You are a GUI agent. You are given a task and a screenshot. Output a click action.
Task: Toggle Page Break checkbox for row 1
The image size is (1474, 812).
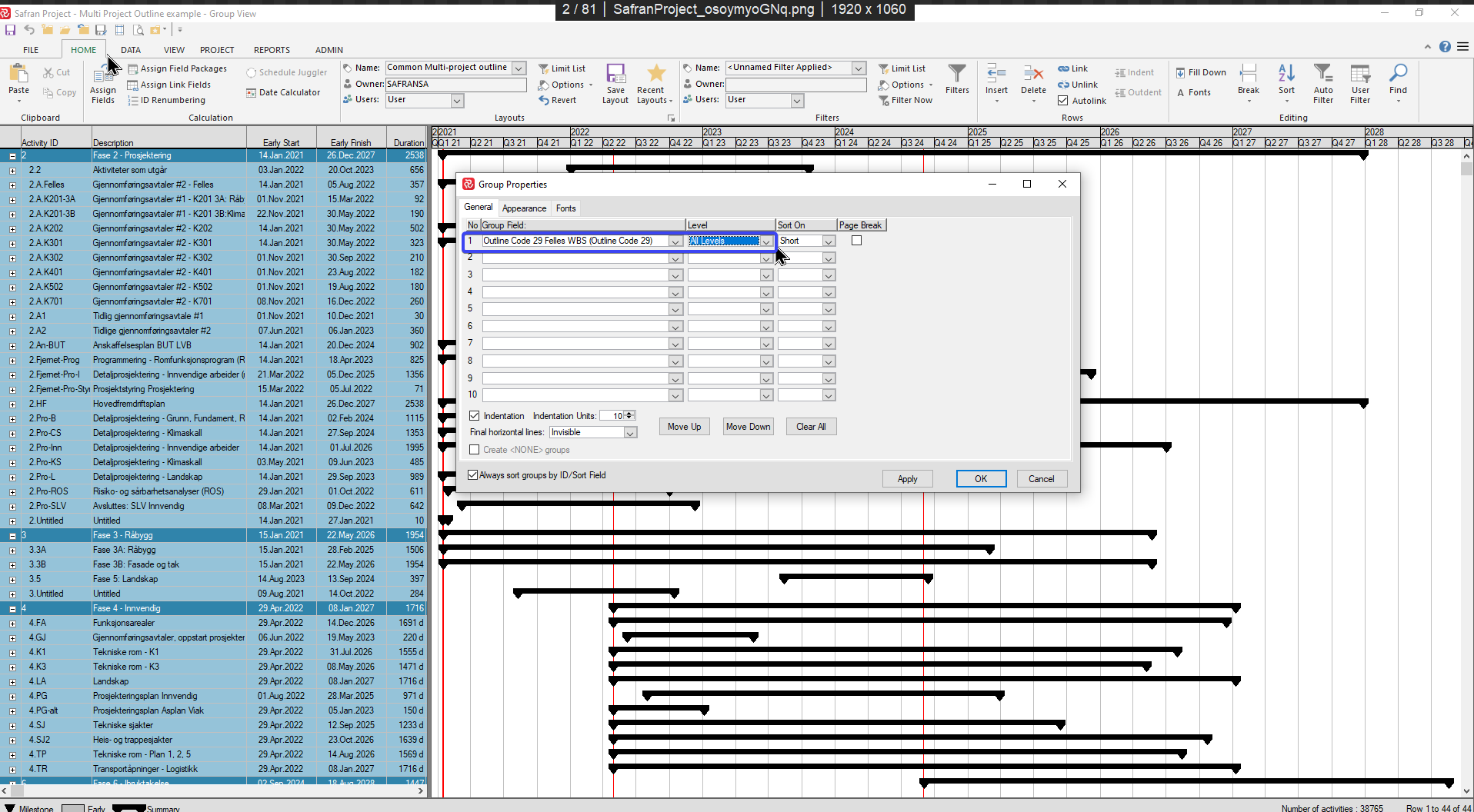point(856,241)
